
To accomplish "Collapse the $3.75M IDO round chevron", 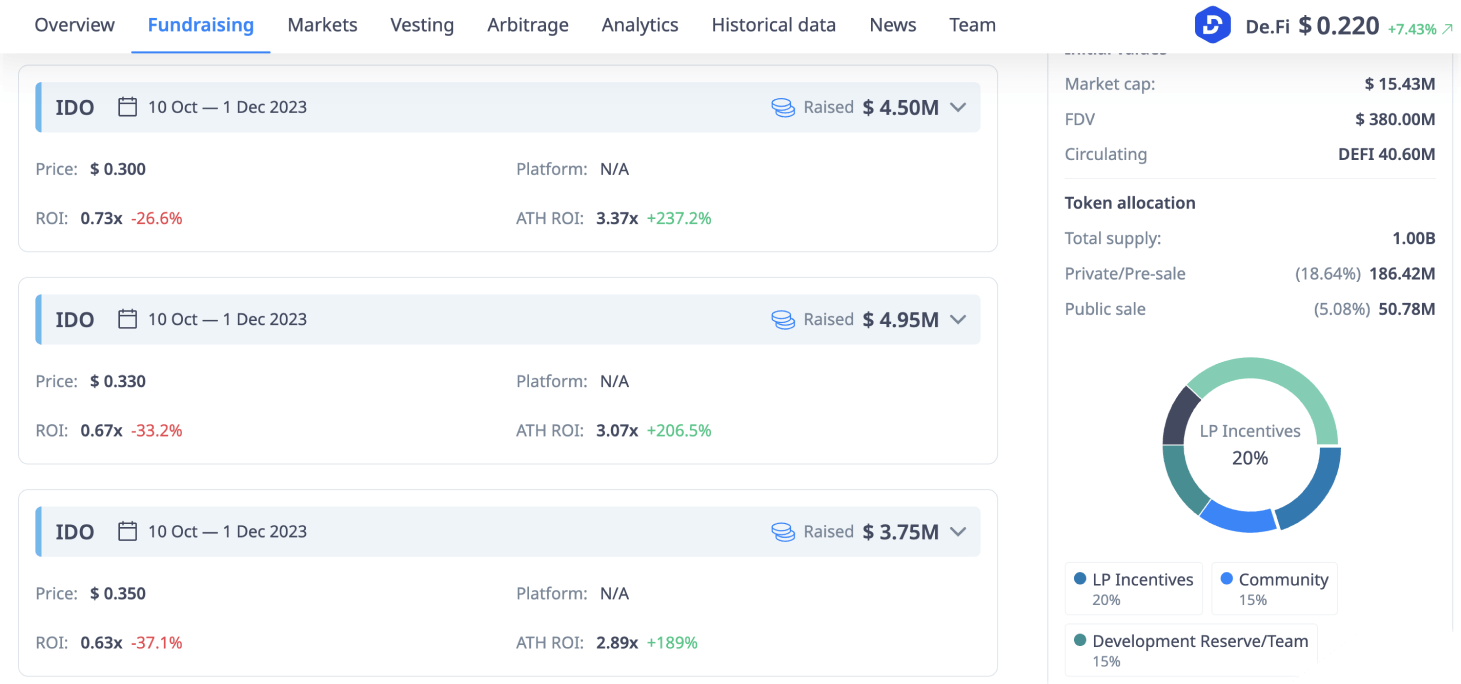I will click(x=958, y=531).
